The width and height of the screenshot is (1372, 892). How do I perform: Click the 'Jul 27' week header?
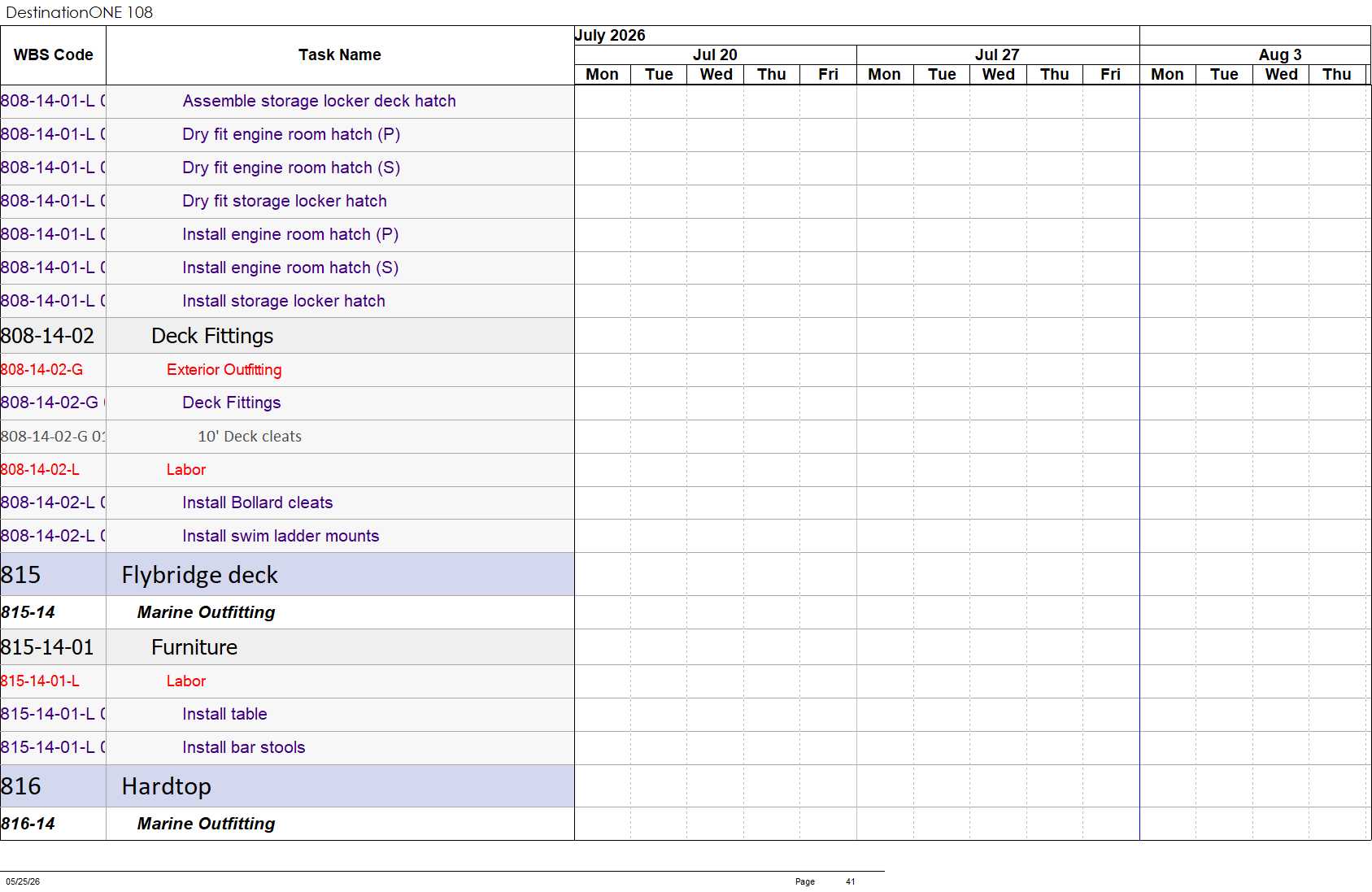click(997, 55)
